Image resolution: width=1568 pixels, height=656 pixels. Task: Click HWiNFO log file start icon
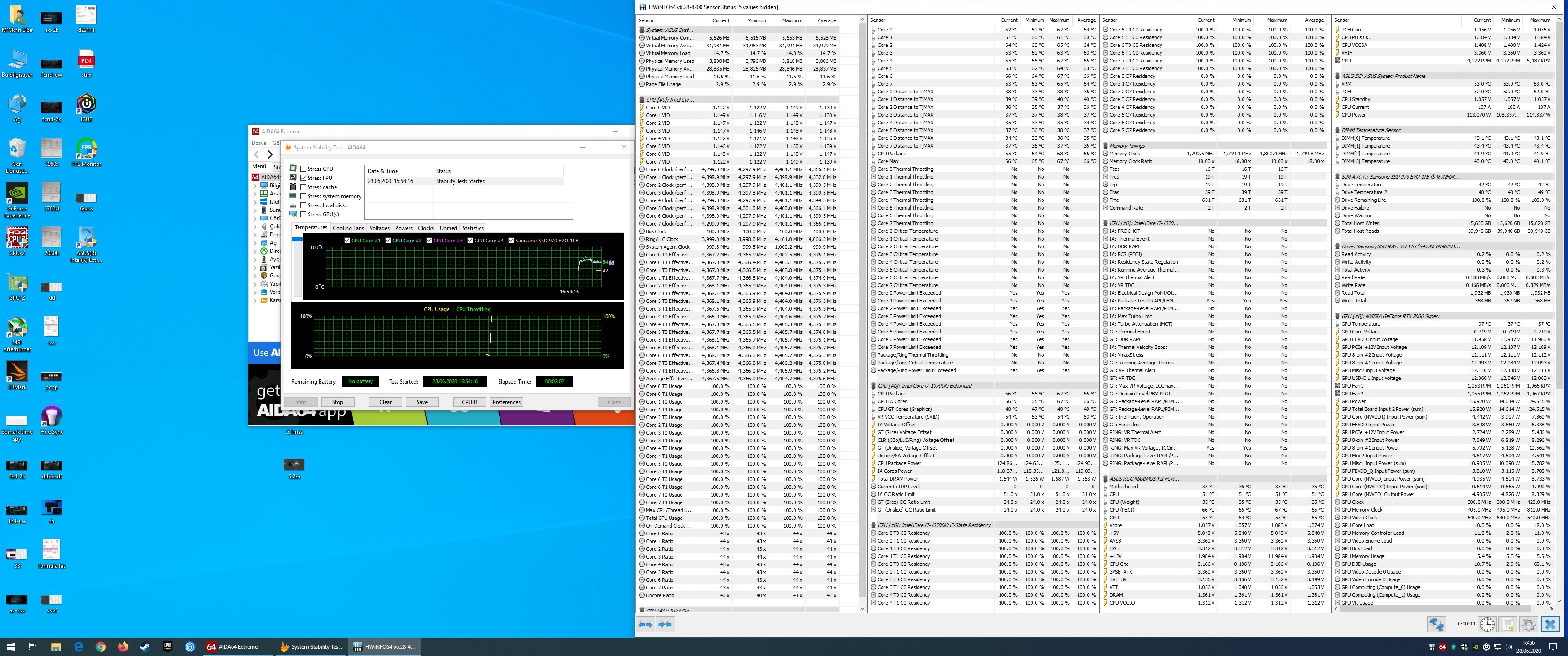tap(1508, 625)
